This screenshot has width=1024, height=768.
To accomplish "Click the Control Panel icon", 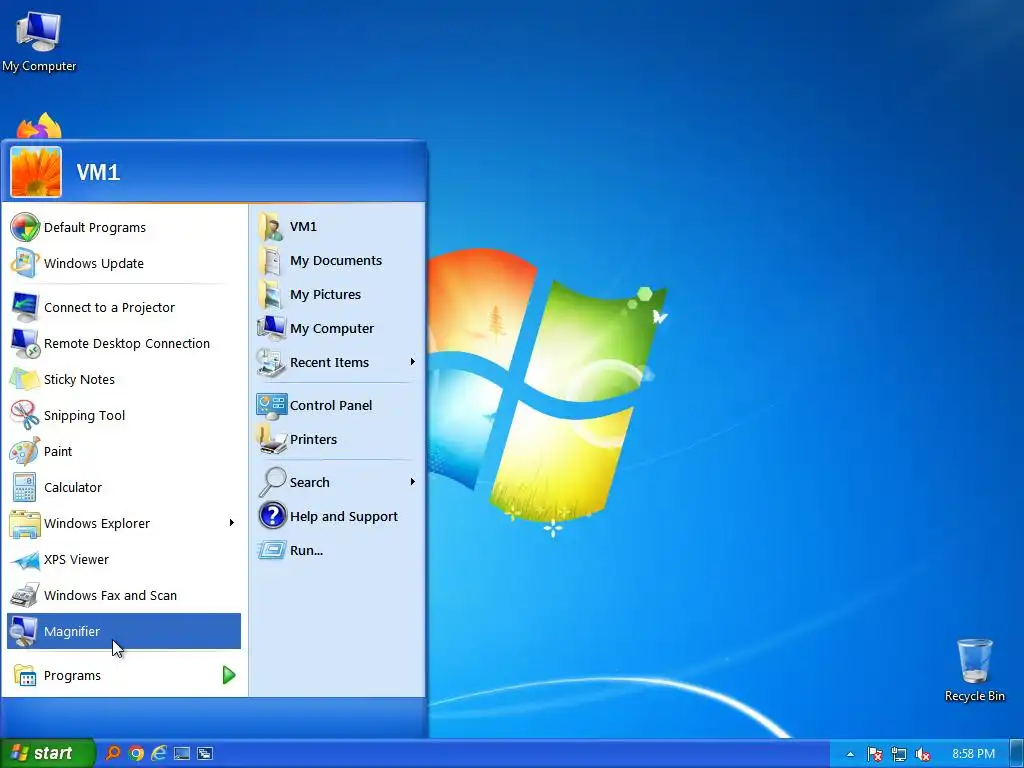I will click(272, 406).
